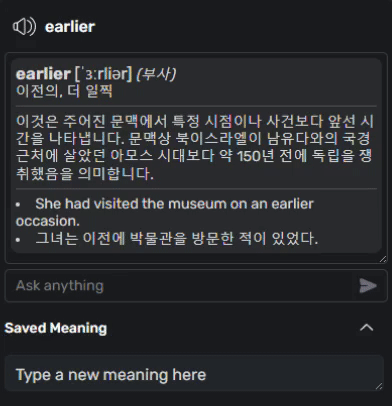Click the (부사) part-of-speech label
The image size is (392, 406).
[156, 74]
